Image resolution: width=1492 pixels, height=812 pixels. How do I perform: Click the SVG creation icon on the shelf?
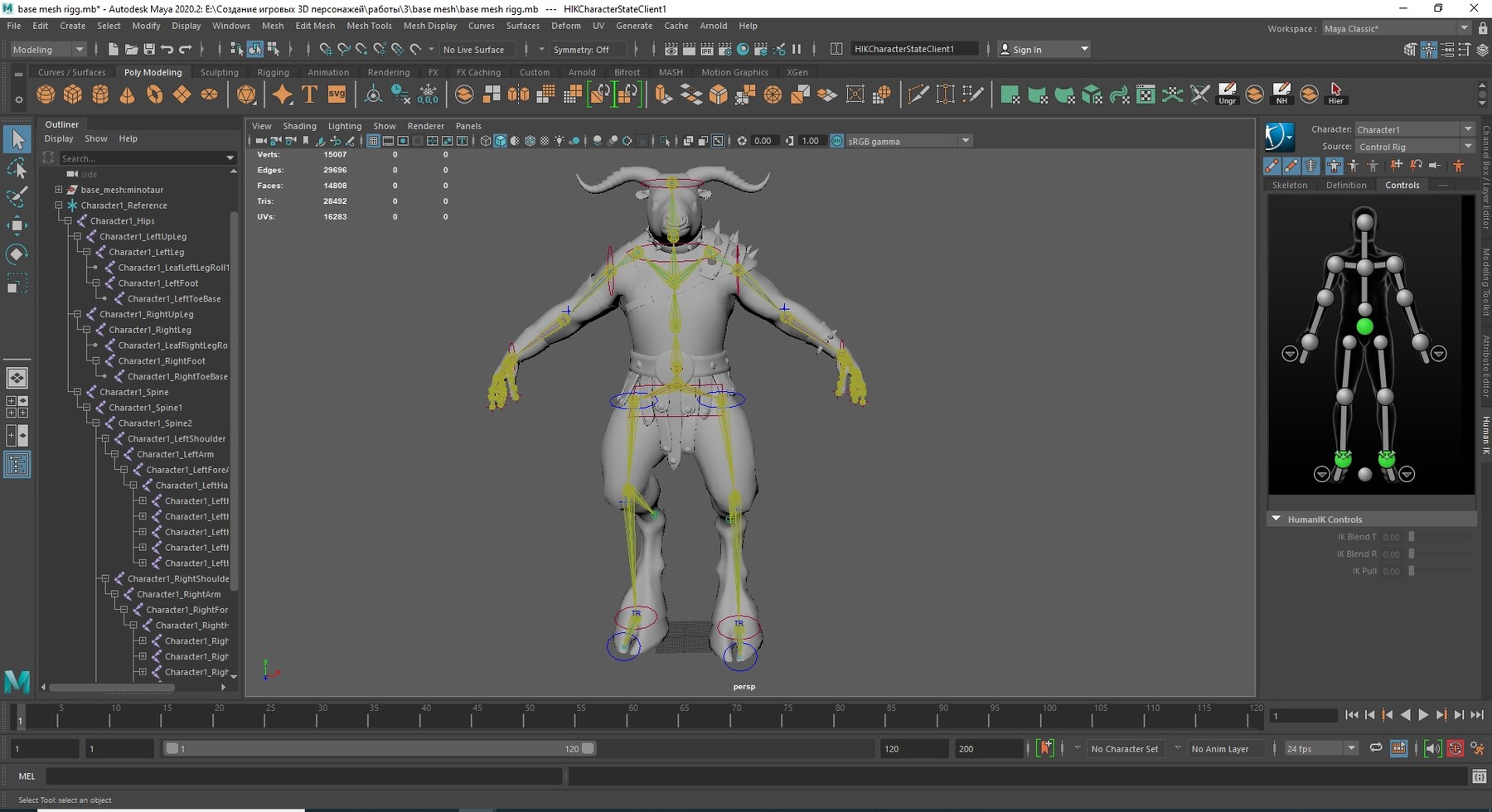click(x=337, y=94)
